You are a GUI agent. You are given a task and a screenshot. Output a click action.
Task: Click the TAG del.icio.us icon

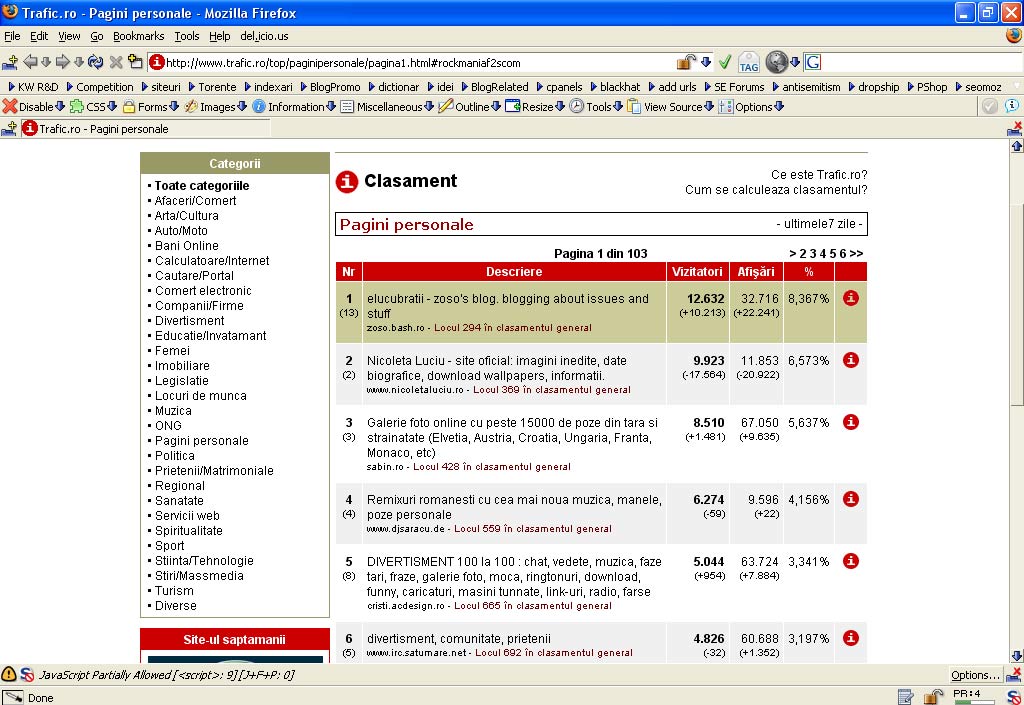pyautogui.click(x=748, y=63)
